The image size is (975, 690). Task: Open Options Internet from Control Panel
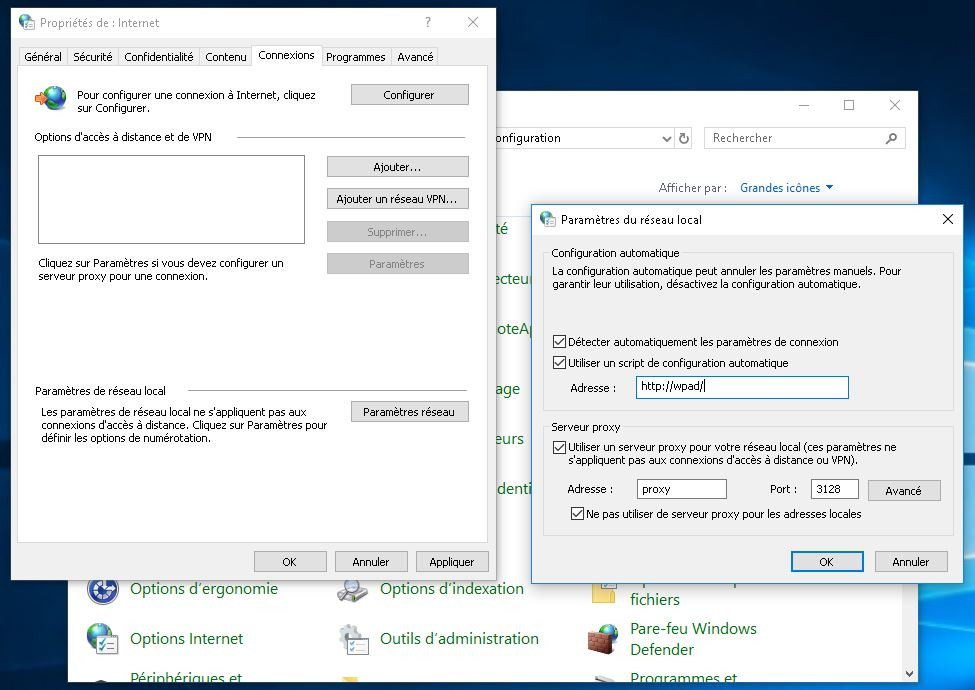185,638
